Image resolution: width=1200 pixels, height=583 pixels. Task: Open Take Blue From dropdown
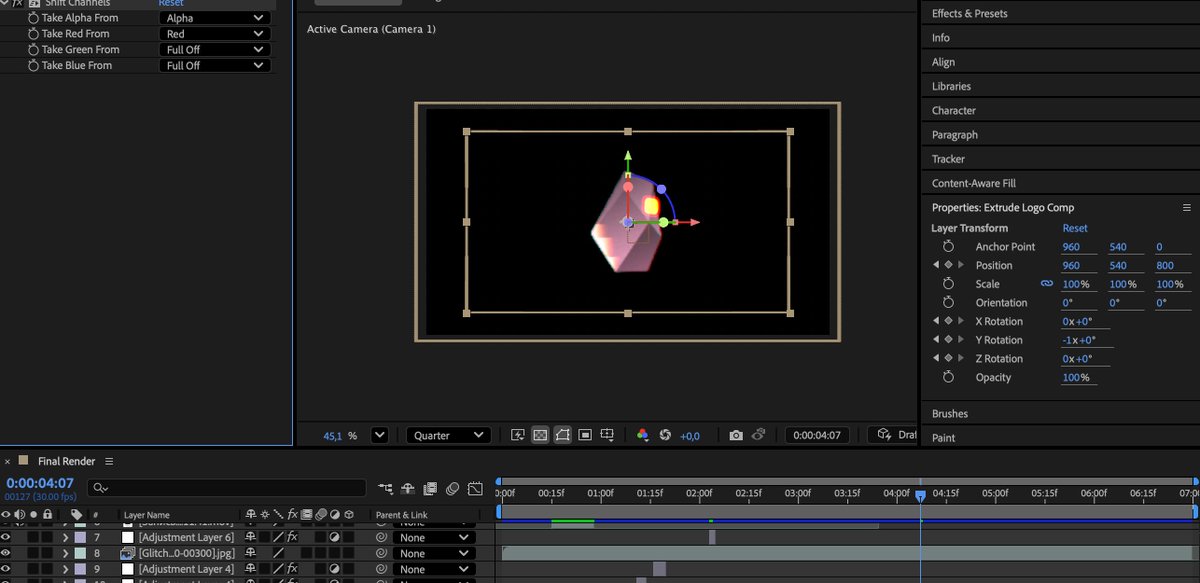[215, 65]
